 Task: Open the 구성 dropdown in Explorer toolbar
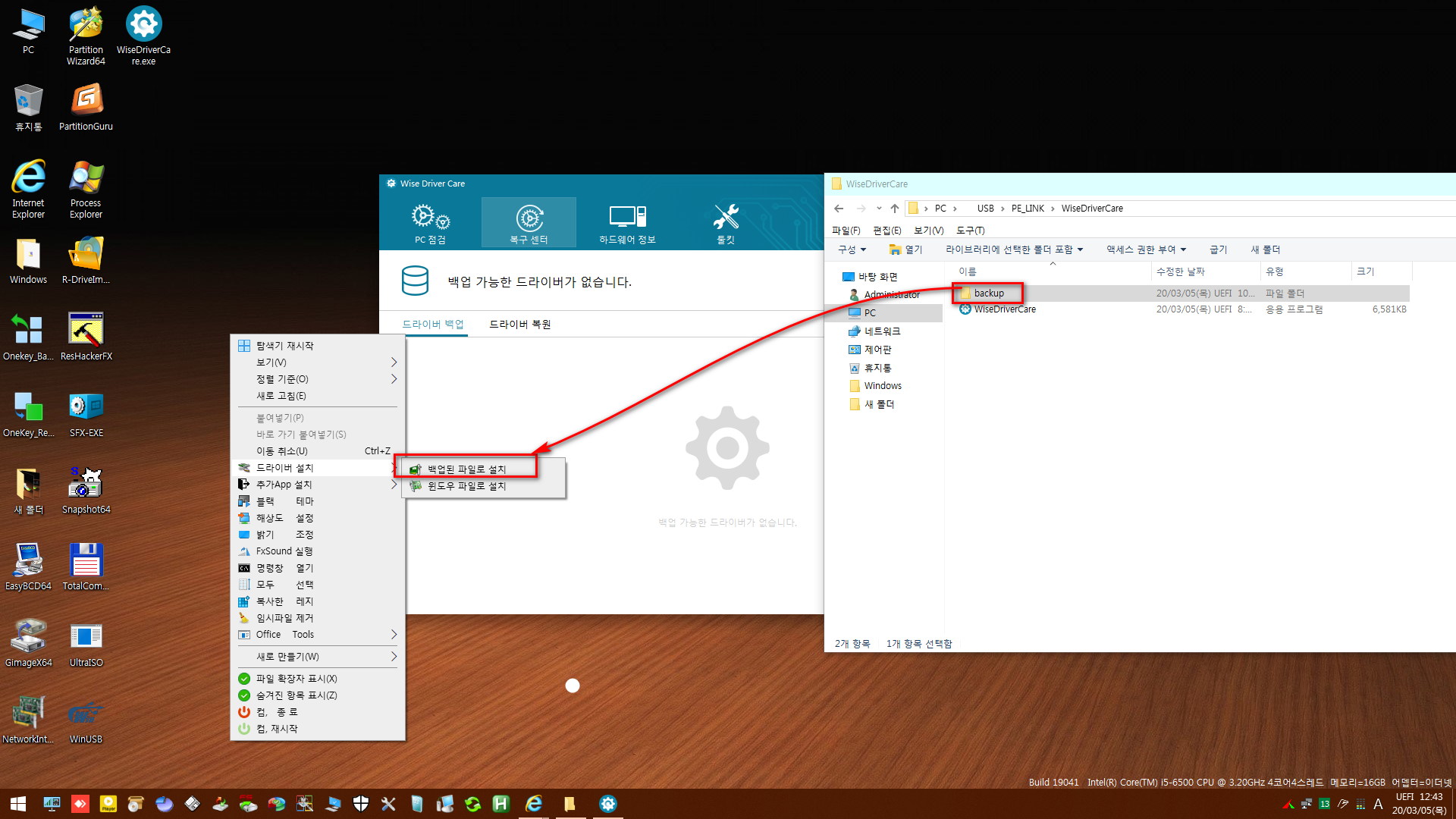pyautogui.click(x=852, y=249)
